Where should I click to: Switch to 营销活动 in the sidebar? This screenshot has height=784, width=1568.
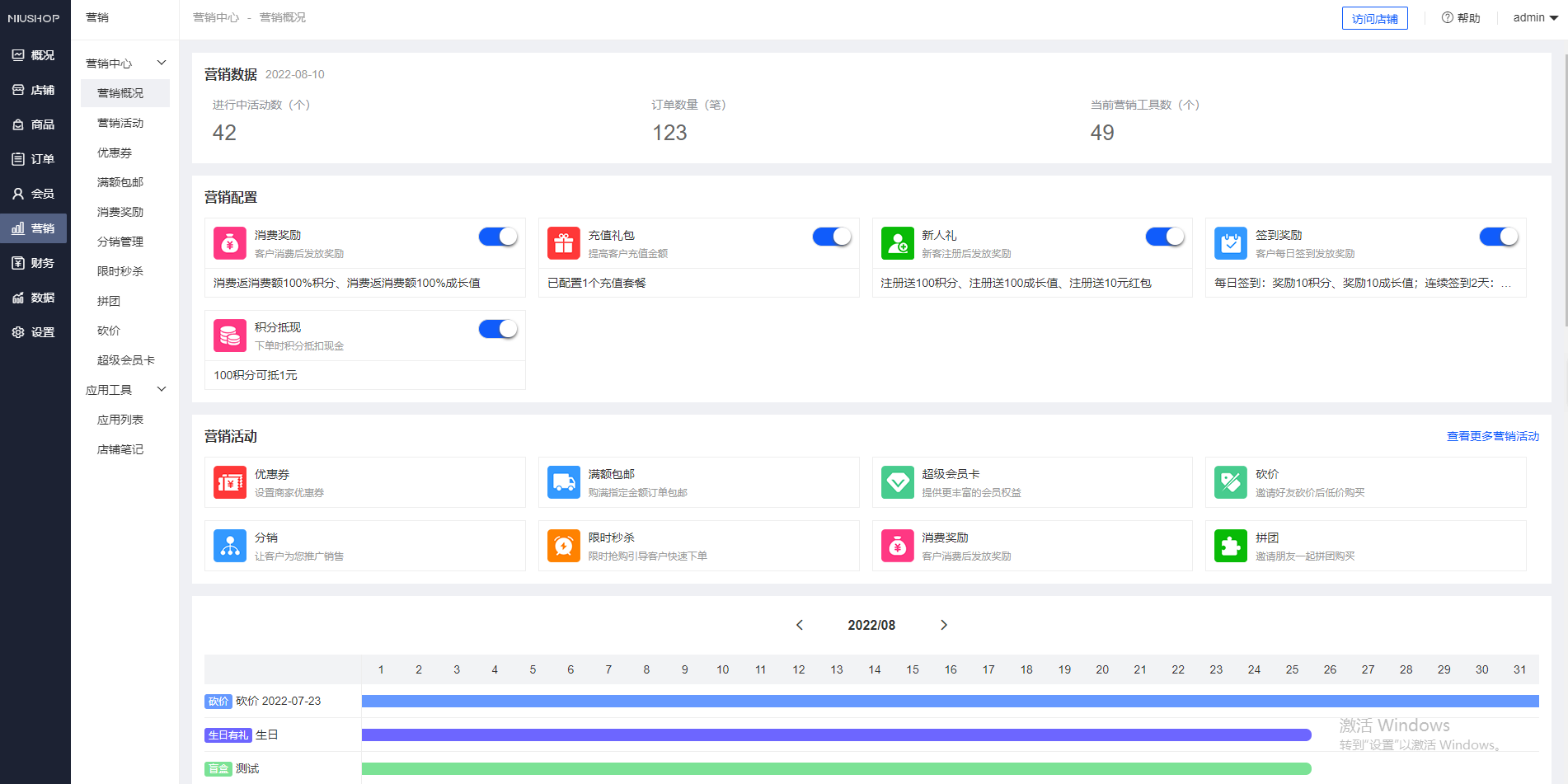120,122
